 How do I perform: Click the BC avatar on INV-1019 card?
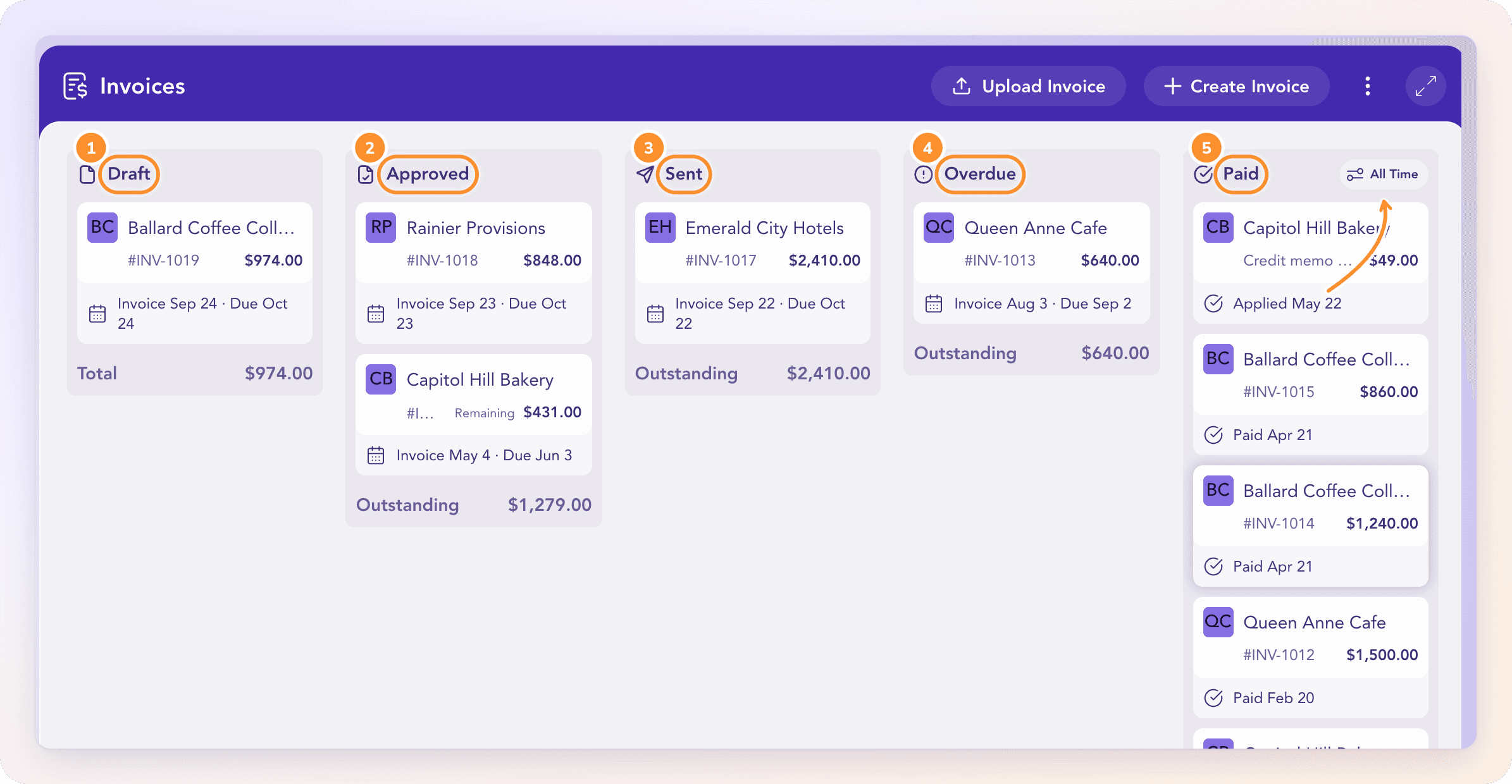click(102, 228)
